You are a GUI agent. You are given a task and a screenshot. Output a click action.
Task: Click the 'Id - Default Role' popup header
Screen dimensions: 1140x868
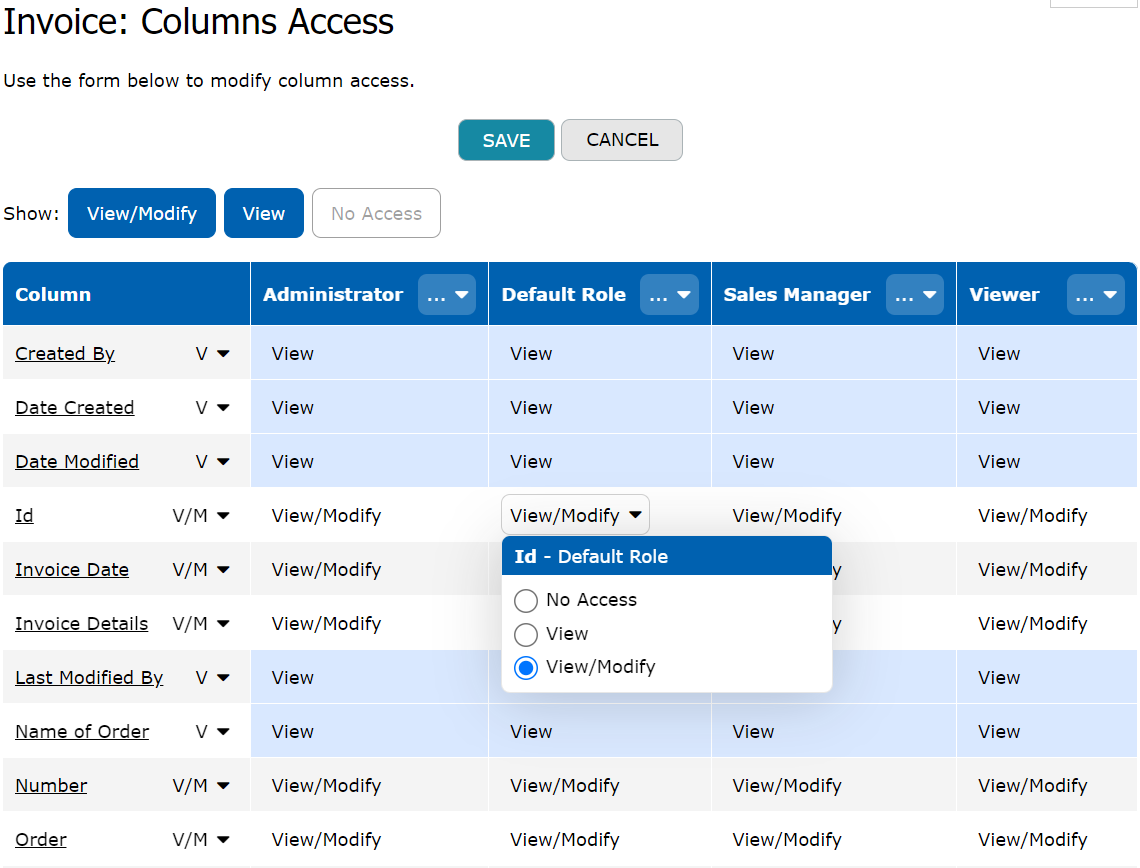[667, 556]
